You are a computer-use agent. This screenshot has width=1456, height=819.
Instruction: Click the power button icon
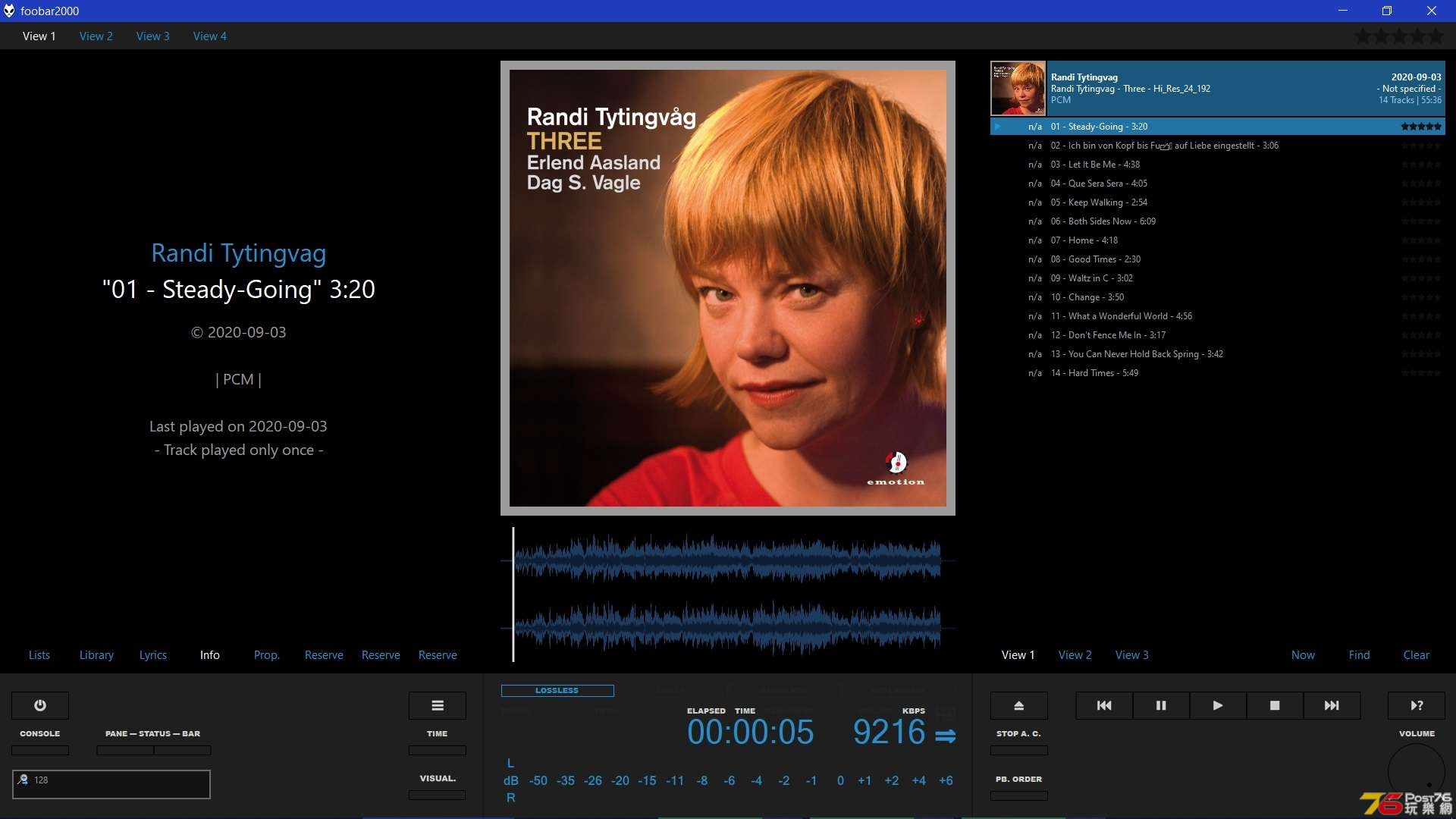40,705
